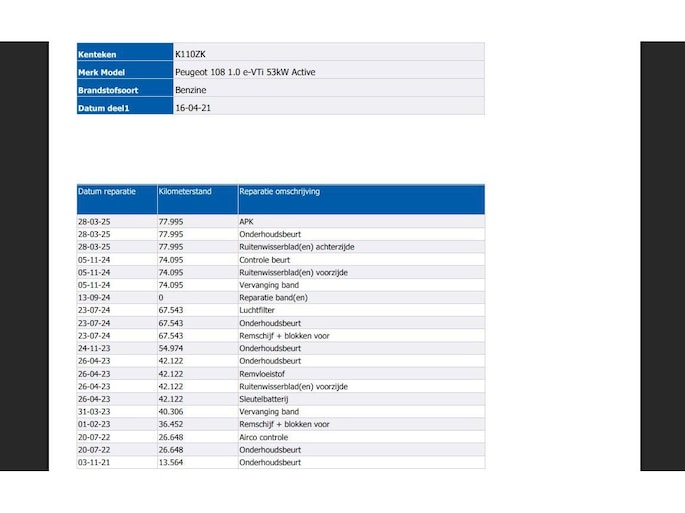Screen dimensions: 685x513
Task: Click the APK repair row
Action: pos(280,222)
